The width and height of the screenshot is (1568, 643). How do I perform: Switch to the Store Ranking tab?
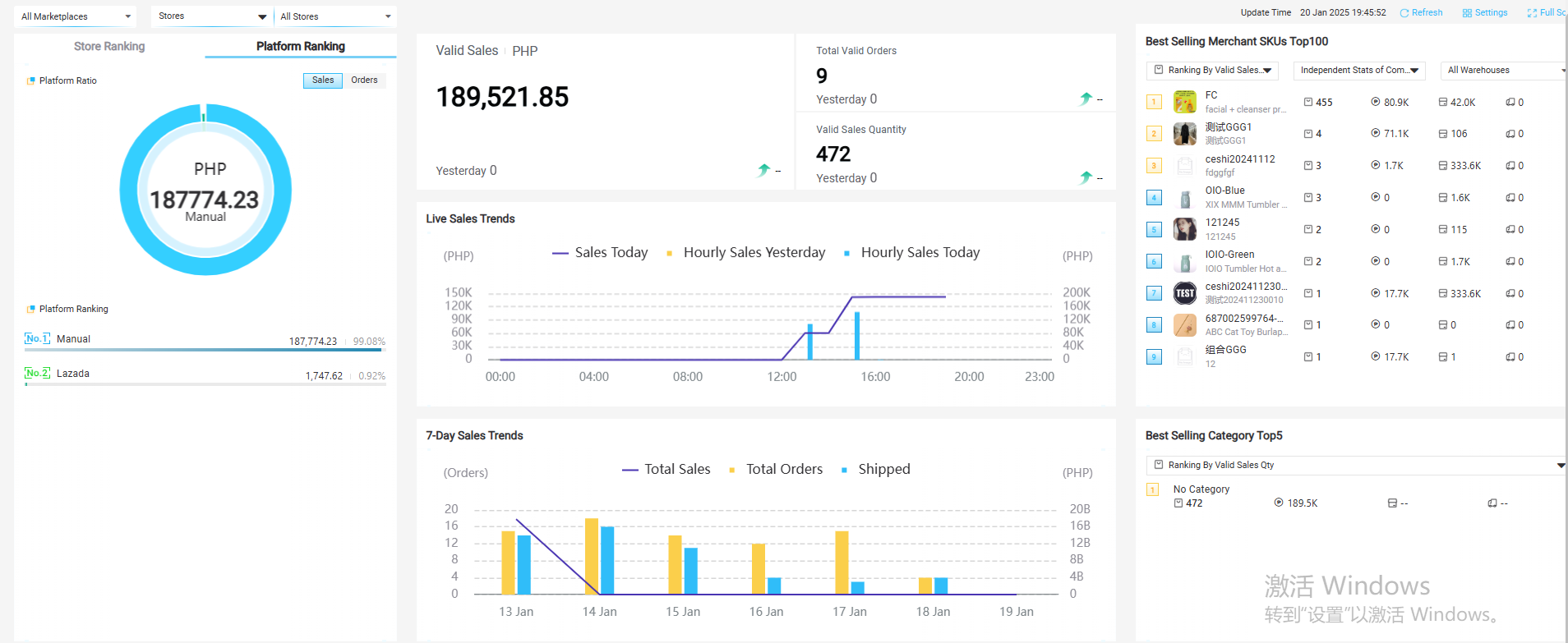[x=109, y=46]
